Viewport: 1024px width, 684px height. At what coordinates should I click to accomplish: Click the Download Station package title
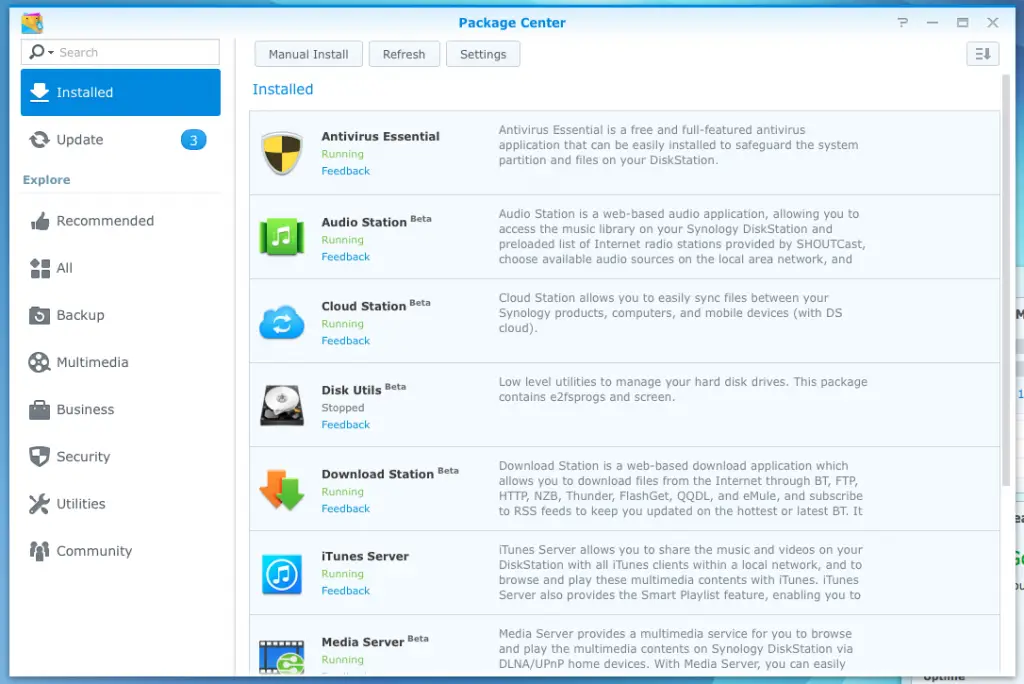coord(377,474)
